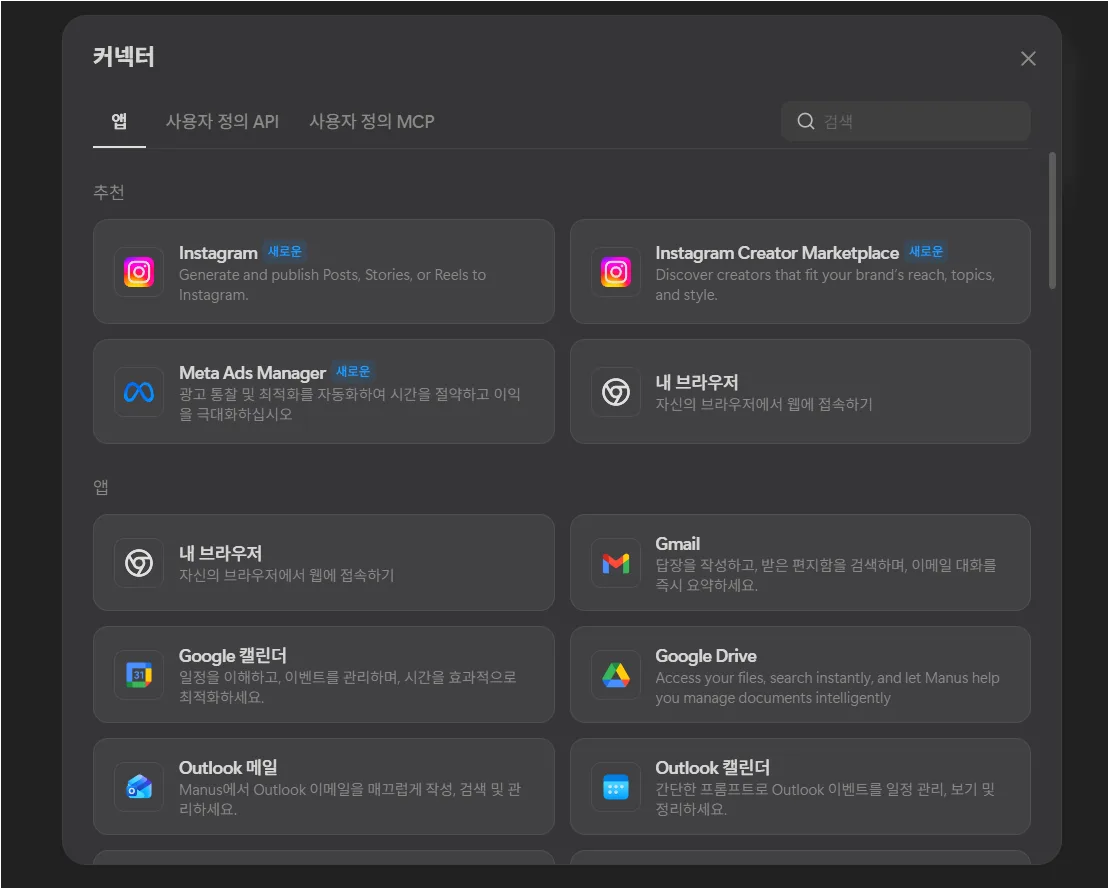
Task: Click the 내 브라우저 Chrome icon under 추천
Action: 615,392
